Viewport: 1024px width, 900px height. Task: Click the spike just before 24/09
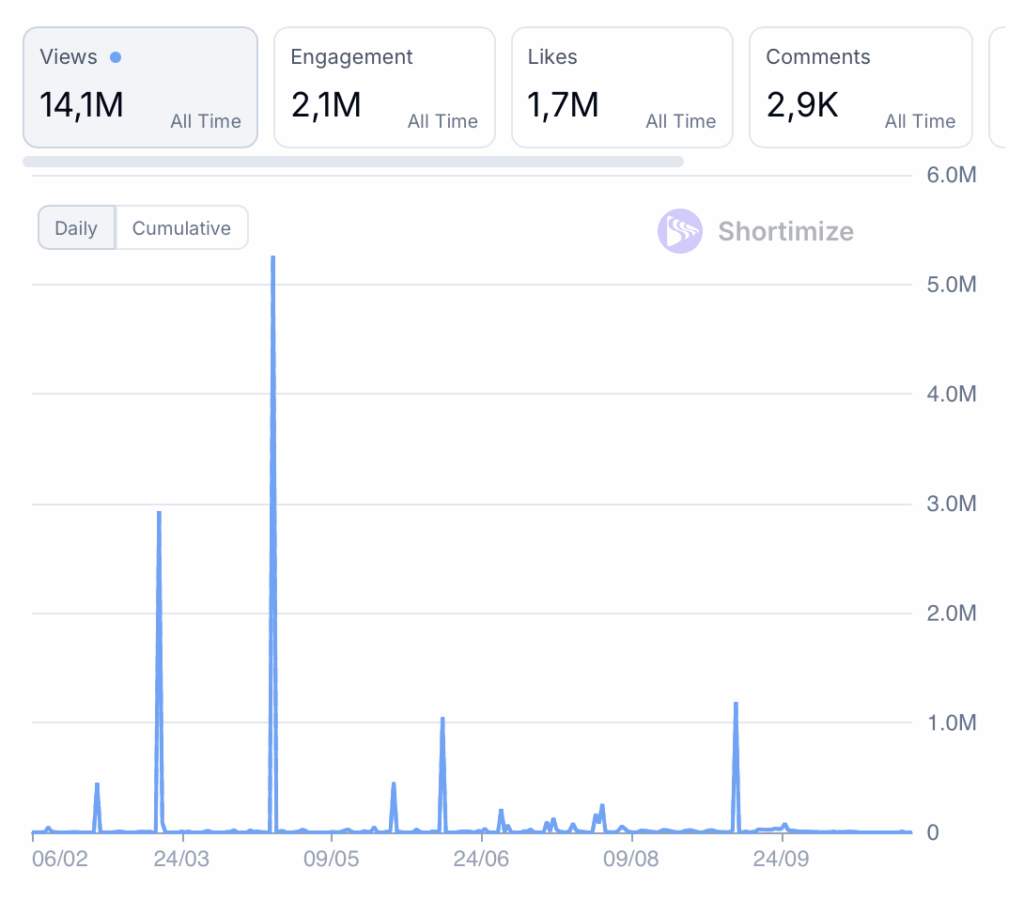[x=736, y=704]
